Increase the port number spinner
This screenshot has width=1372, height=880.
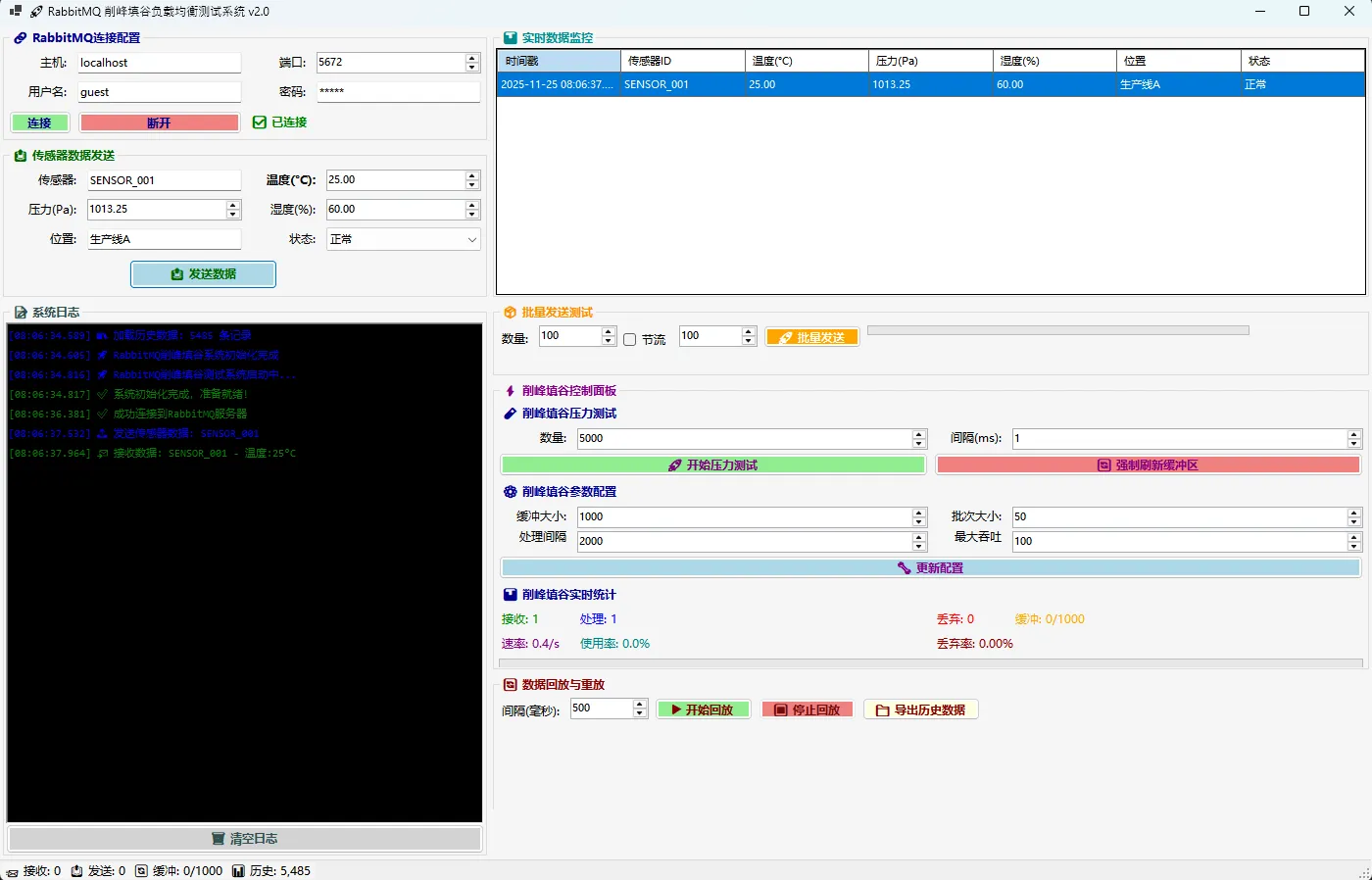pos(472,58)
